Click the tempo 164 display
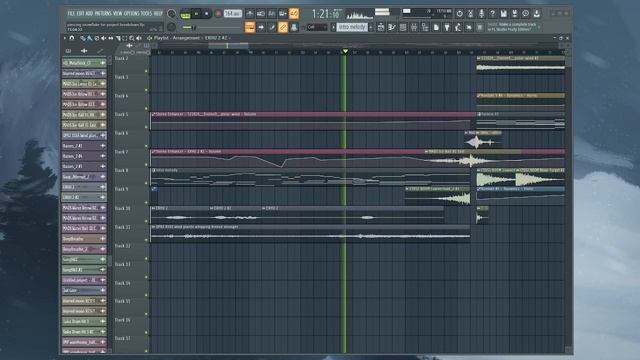The height and width of the screenshot is (360, 640). coord(233,13)
